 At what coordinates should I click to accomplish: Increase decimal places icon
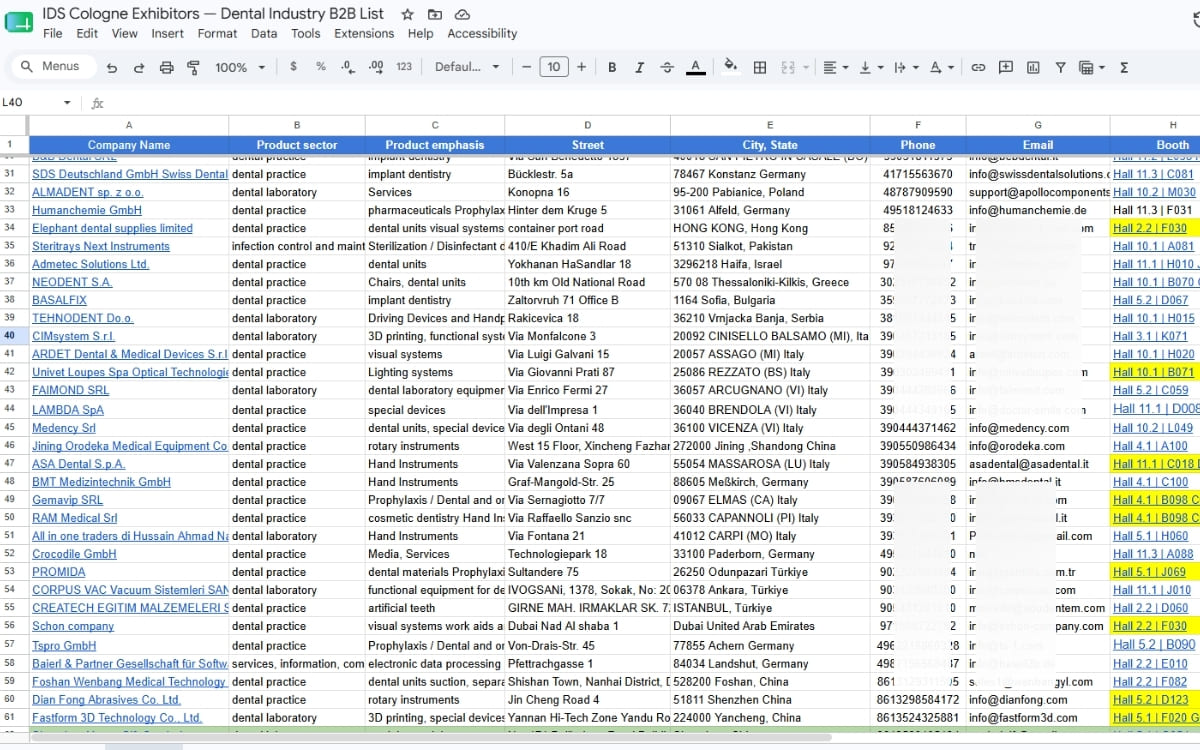coord(376,67)
